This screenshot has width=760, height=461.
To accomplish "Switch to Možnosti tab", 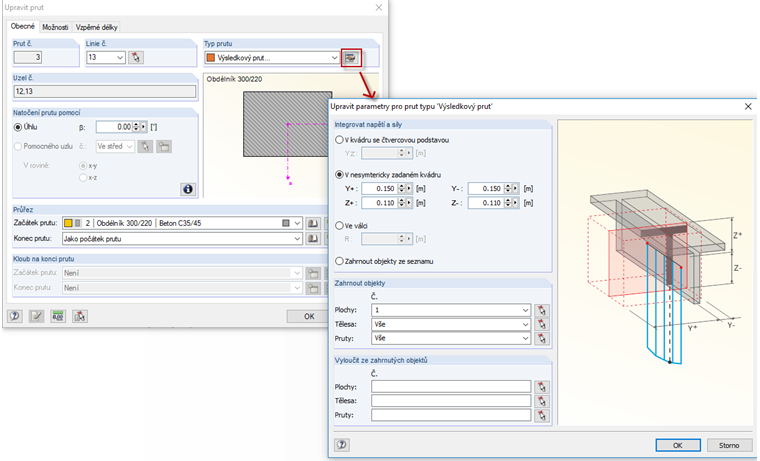I will [55, 27].
